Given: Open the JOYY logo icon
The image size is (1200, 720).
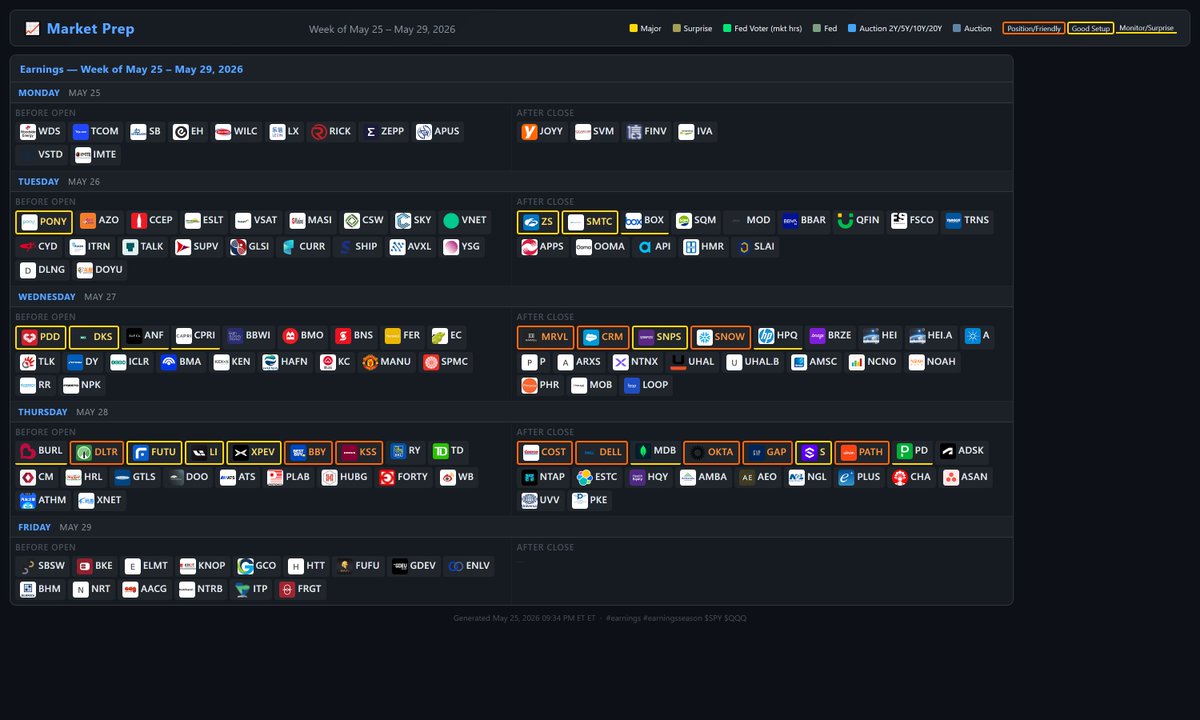Looking at the screenshot, I should 530,132.
